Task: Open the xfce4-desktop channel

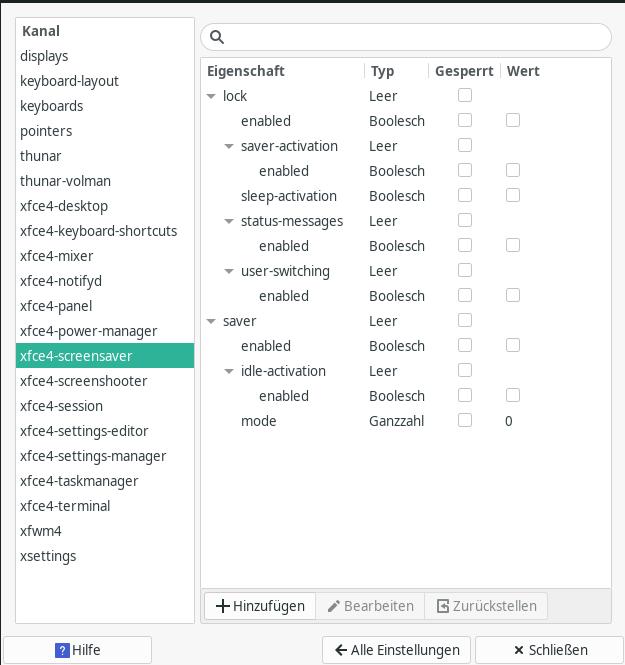Action: click(x=105, y=206)
